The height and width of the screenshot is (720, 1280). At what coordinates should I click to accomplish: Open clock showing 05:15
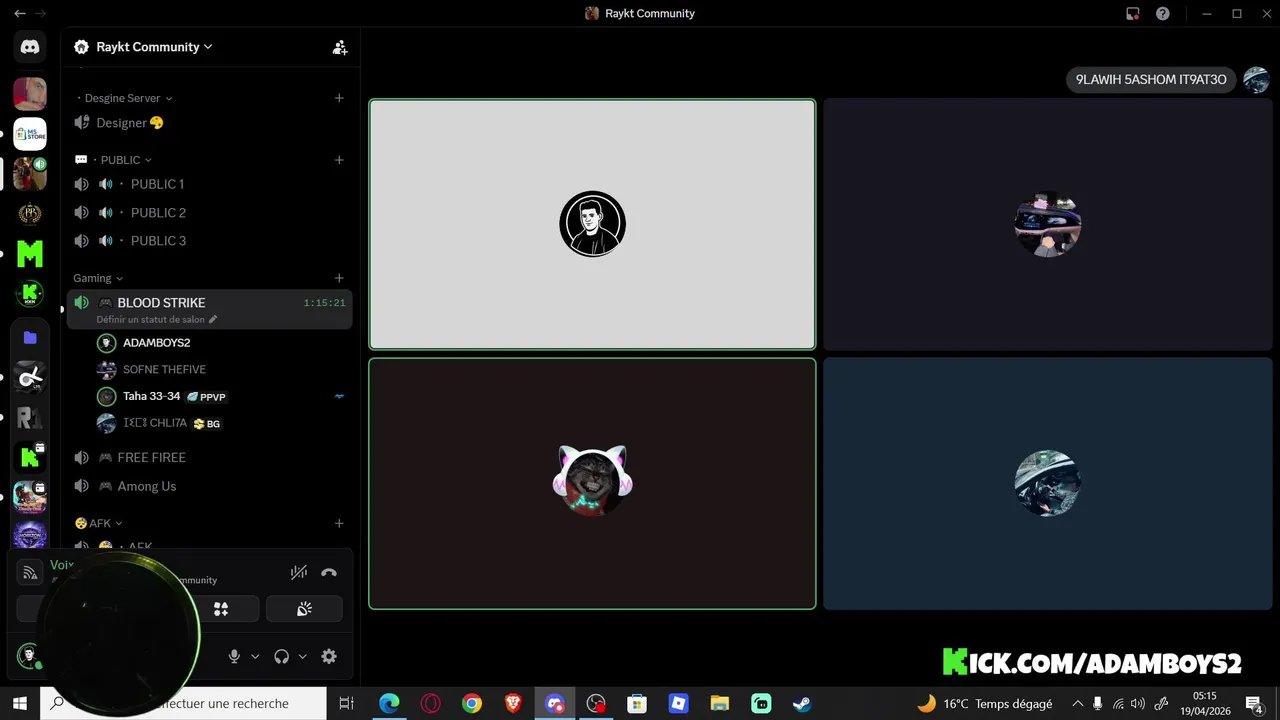coord(1204,703)
